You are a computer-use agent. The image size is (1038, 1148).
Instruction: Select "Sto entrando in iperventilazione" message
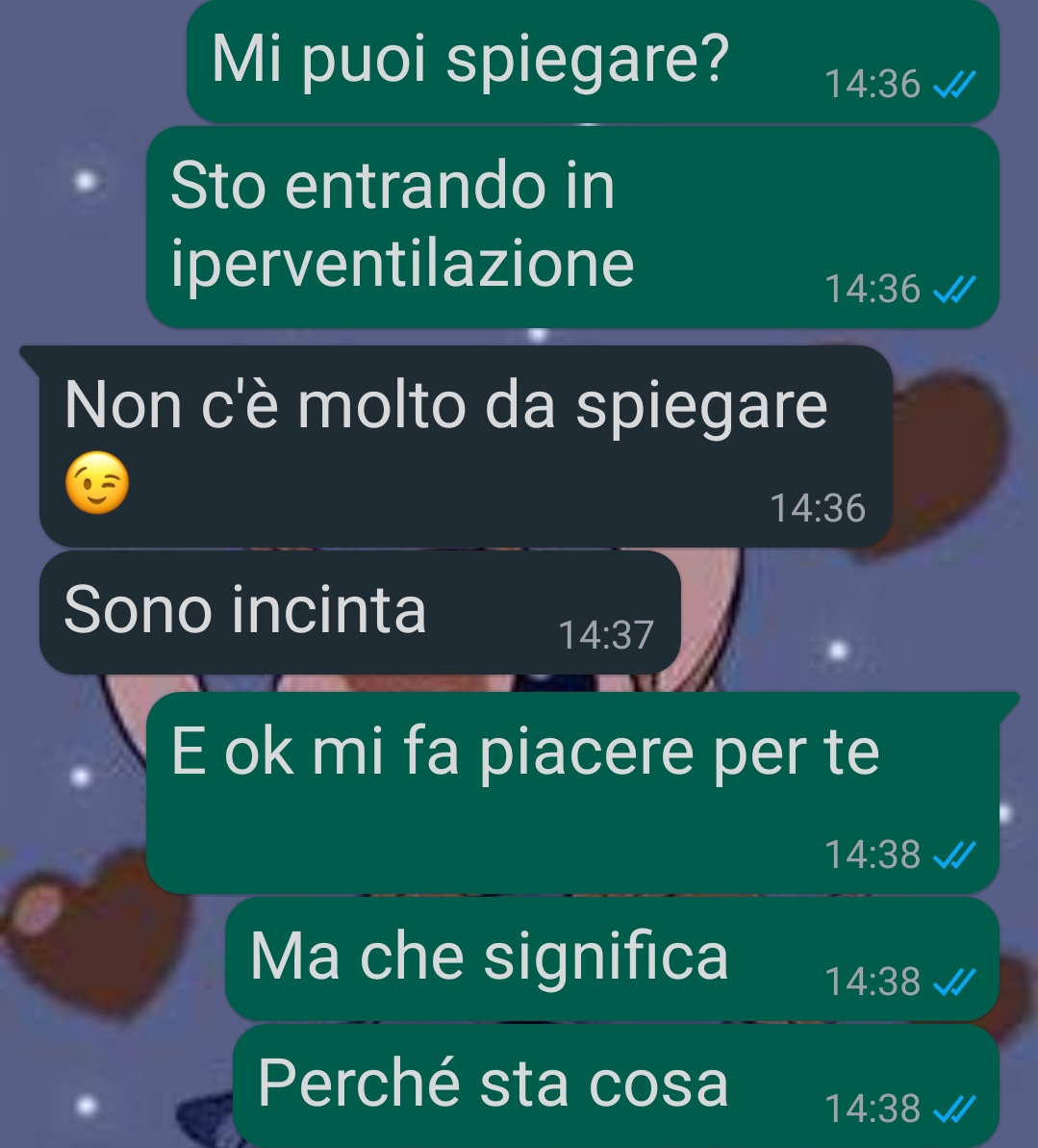[x=573, y=227]
